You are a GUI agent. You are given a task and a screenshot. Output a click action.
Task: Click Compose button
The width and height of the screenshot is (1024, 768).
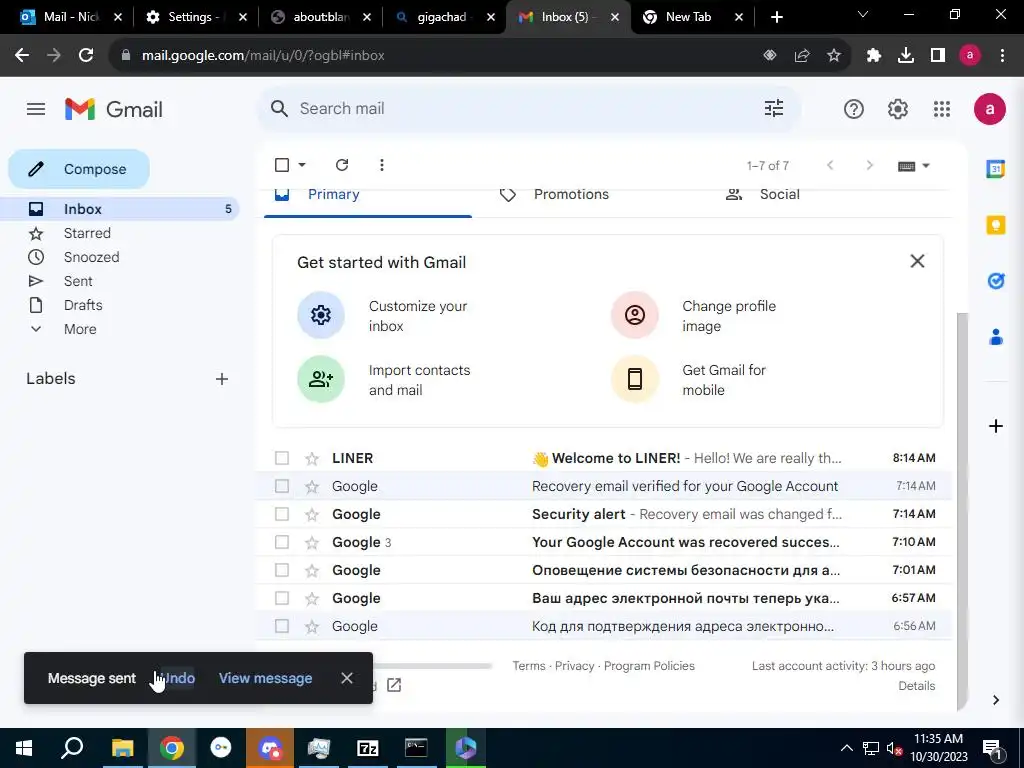pos(79,169)
